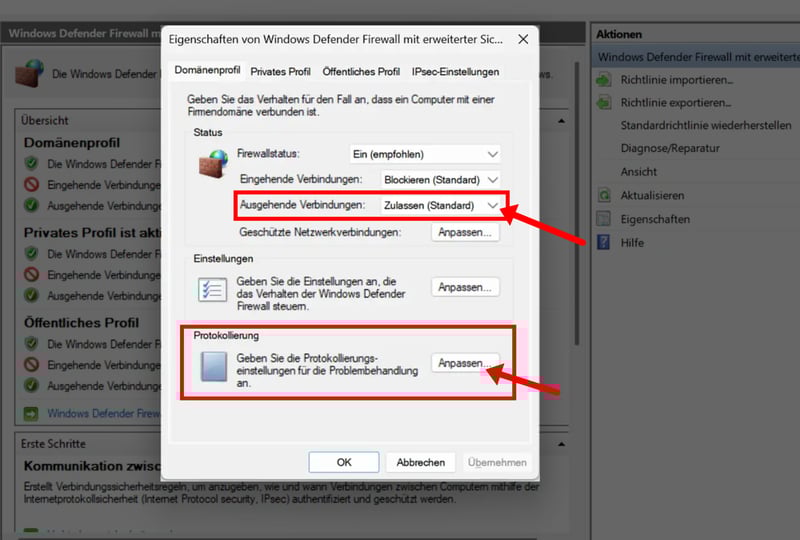This screenshot has height=540, width=800.
Task: Open Hilfe from the Aktionen pane
Action: pos(632,242)
